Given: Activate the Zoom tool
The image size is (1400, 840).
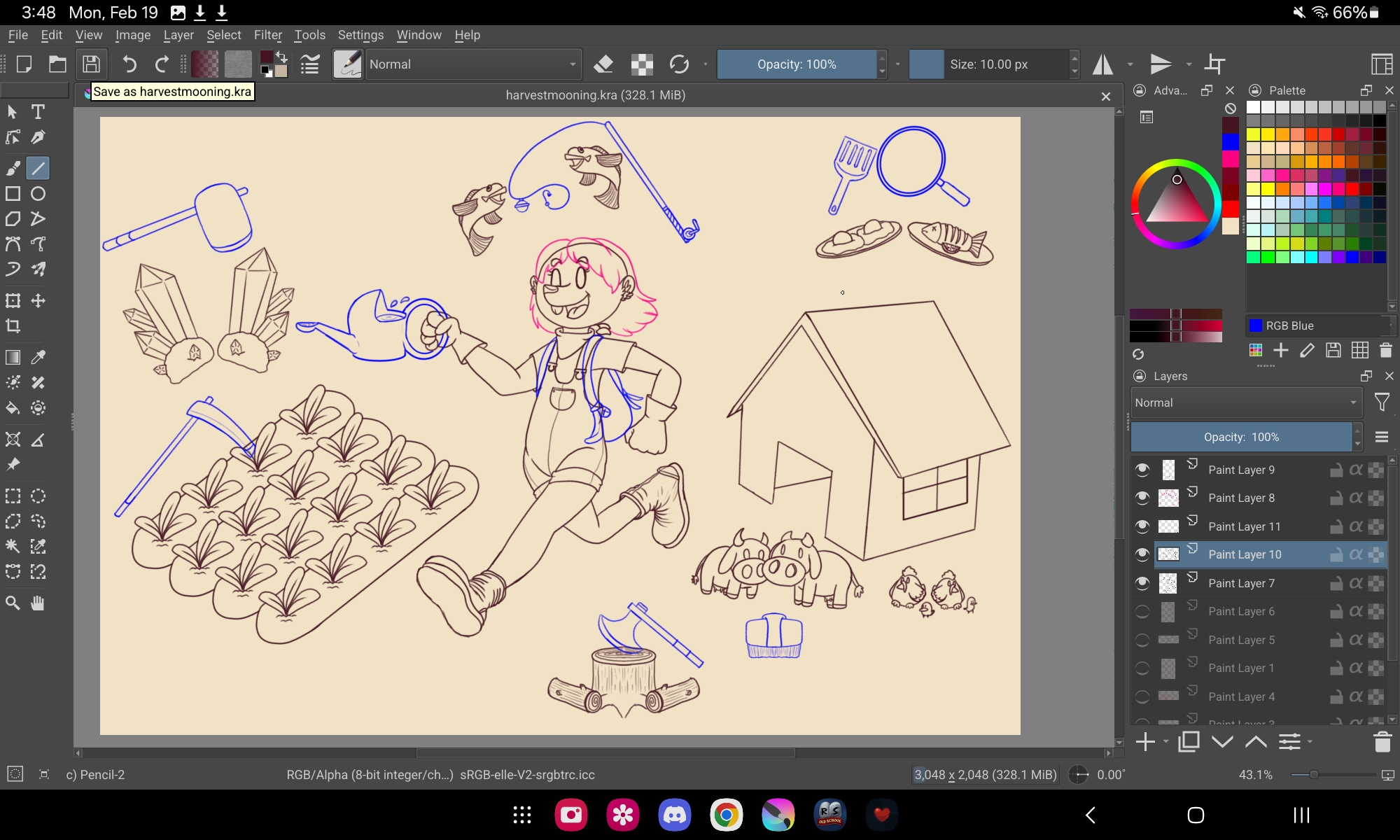Looking at the screenshot, I should point(13,603).
